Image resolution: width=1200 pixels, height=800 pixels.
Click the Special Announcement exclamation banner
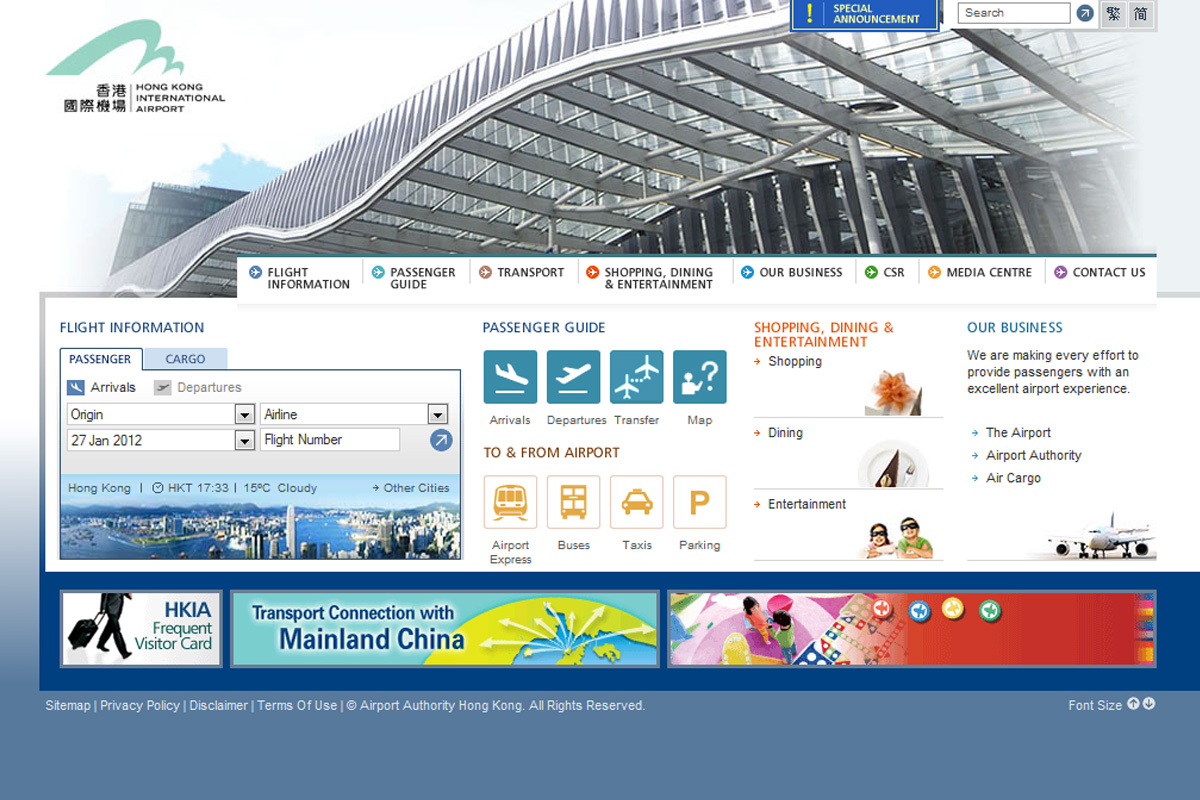click(x=865, y=14)
